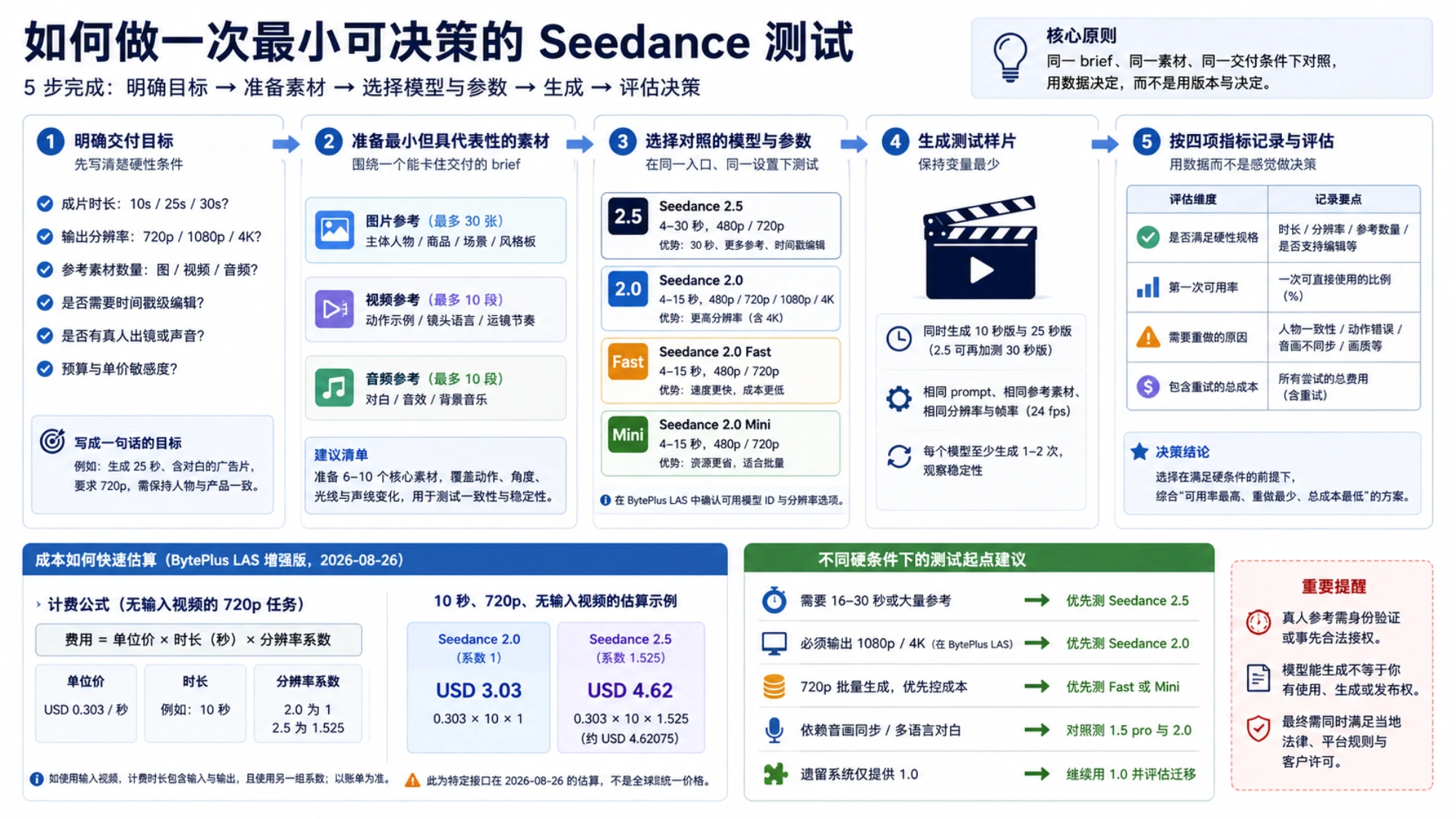This screenshot has height=819, width=1456.
Task: Select step 4 生成测试样片 heading
Action: point(967,141)
